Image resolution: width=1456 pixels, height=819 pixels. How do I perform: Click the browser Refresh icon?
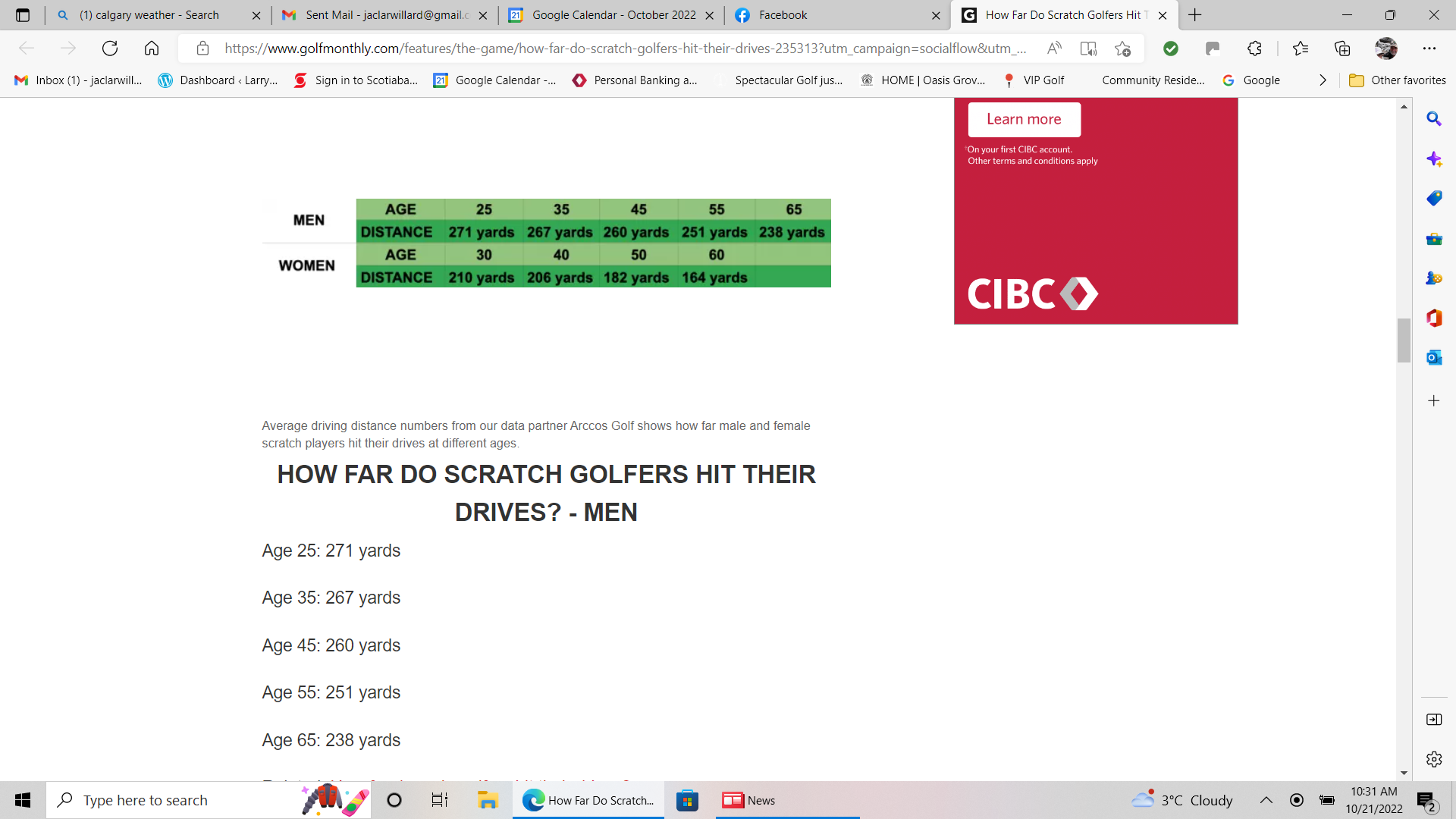coord(110,49)
